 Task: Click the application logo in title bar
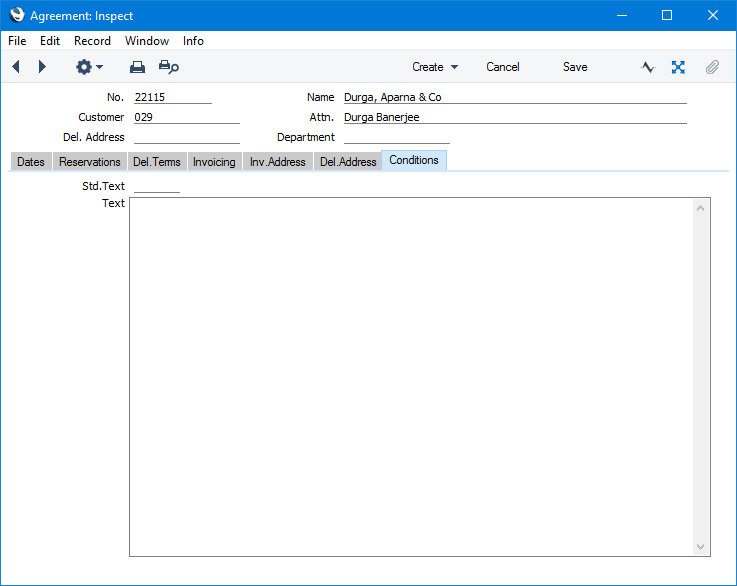pos(17,15)
